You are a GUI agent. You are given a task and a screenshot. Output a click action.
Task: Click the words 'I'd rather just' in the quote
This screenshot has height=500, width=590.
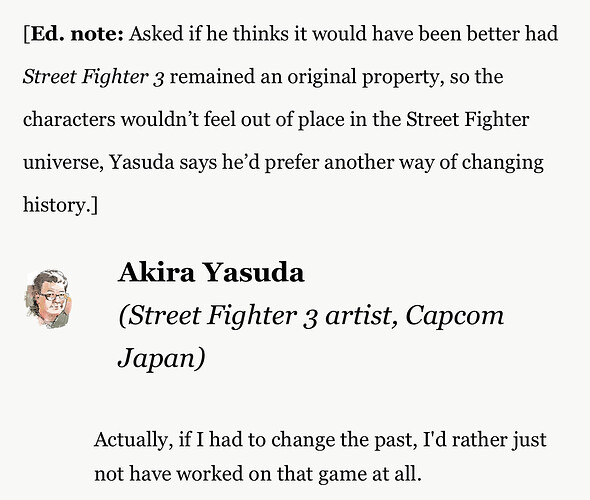[x=485, y=440]
